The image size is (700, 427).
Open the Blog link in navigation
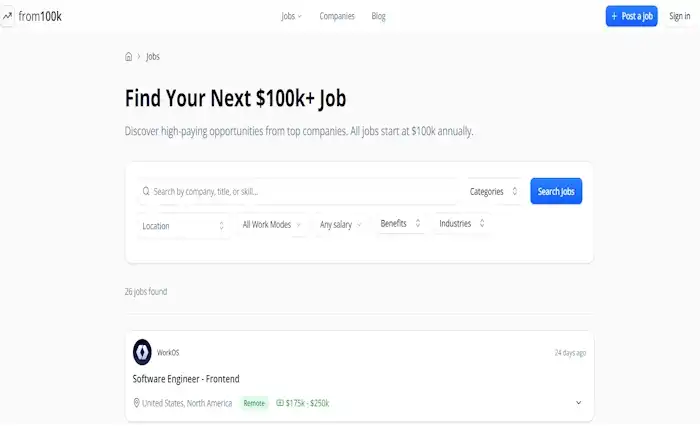(x=378, y=16)
